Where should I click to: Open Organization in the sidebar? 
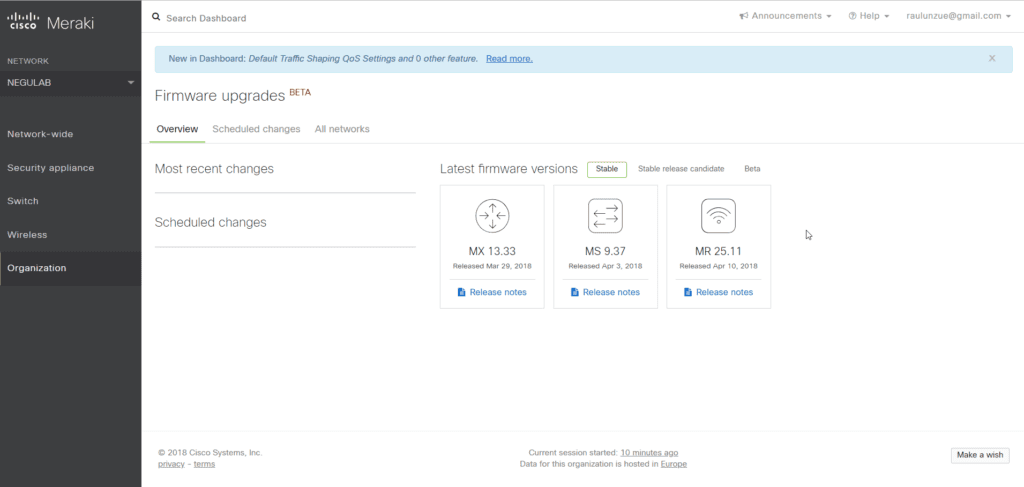pyautogui.click(x=71, y=268)
